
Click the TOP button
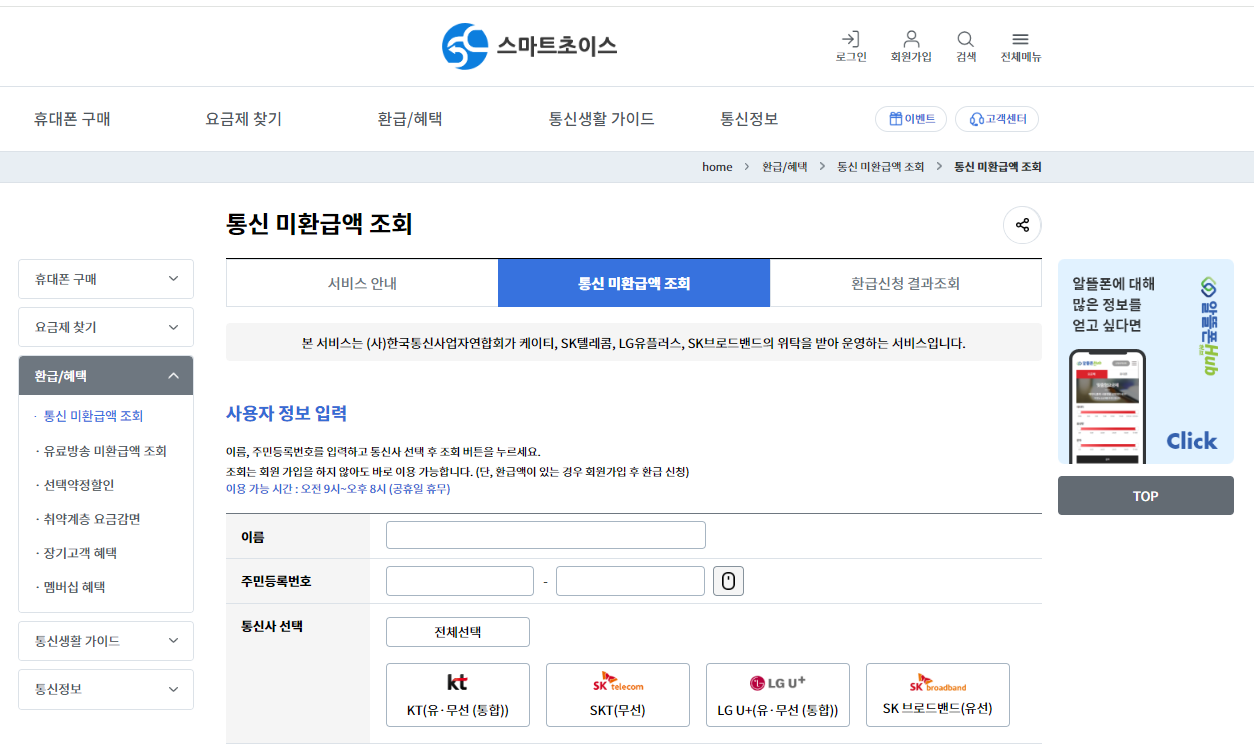[1146, 496]
